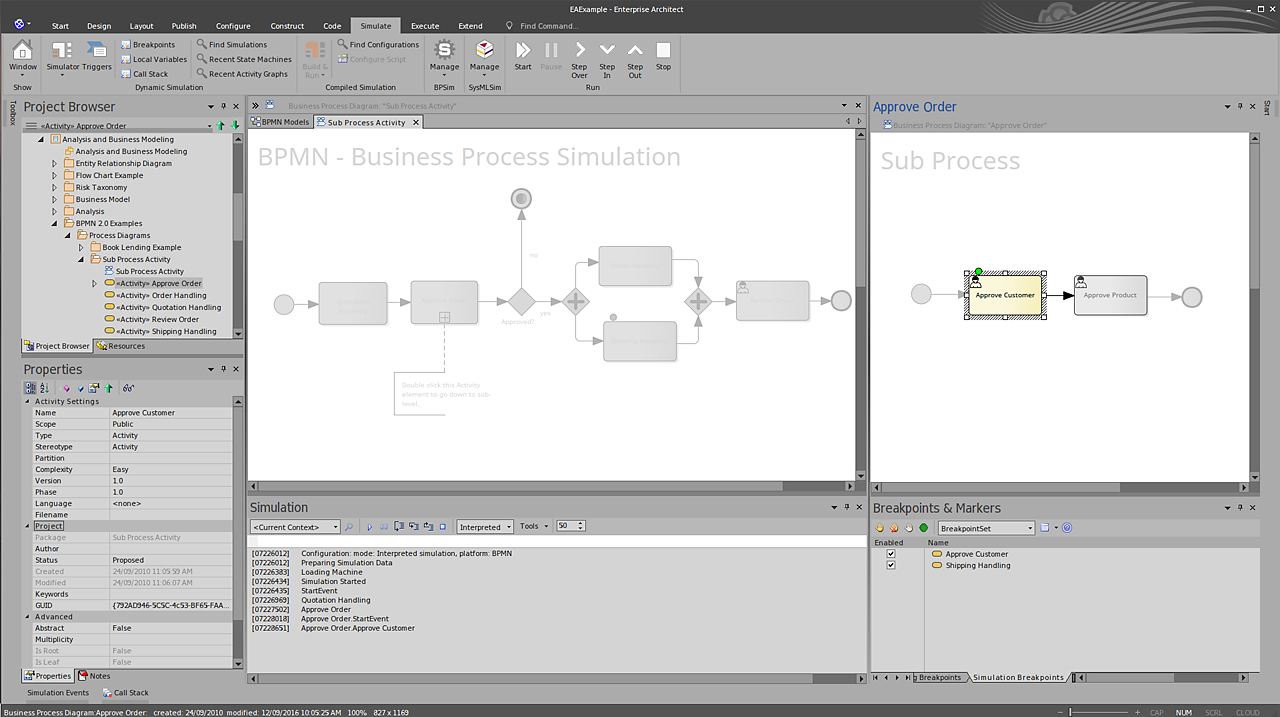Screen dimensions: 1280x717
Task: Open Recent State Machines
Action: point(243,59)
